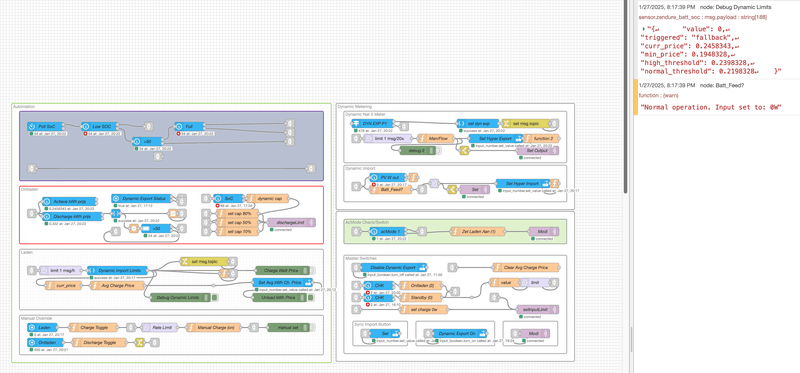Select the Manual Charge (on) node

click(x=213, y=327)
